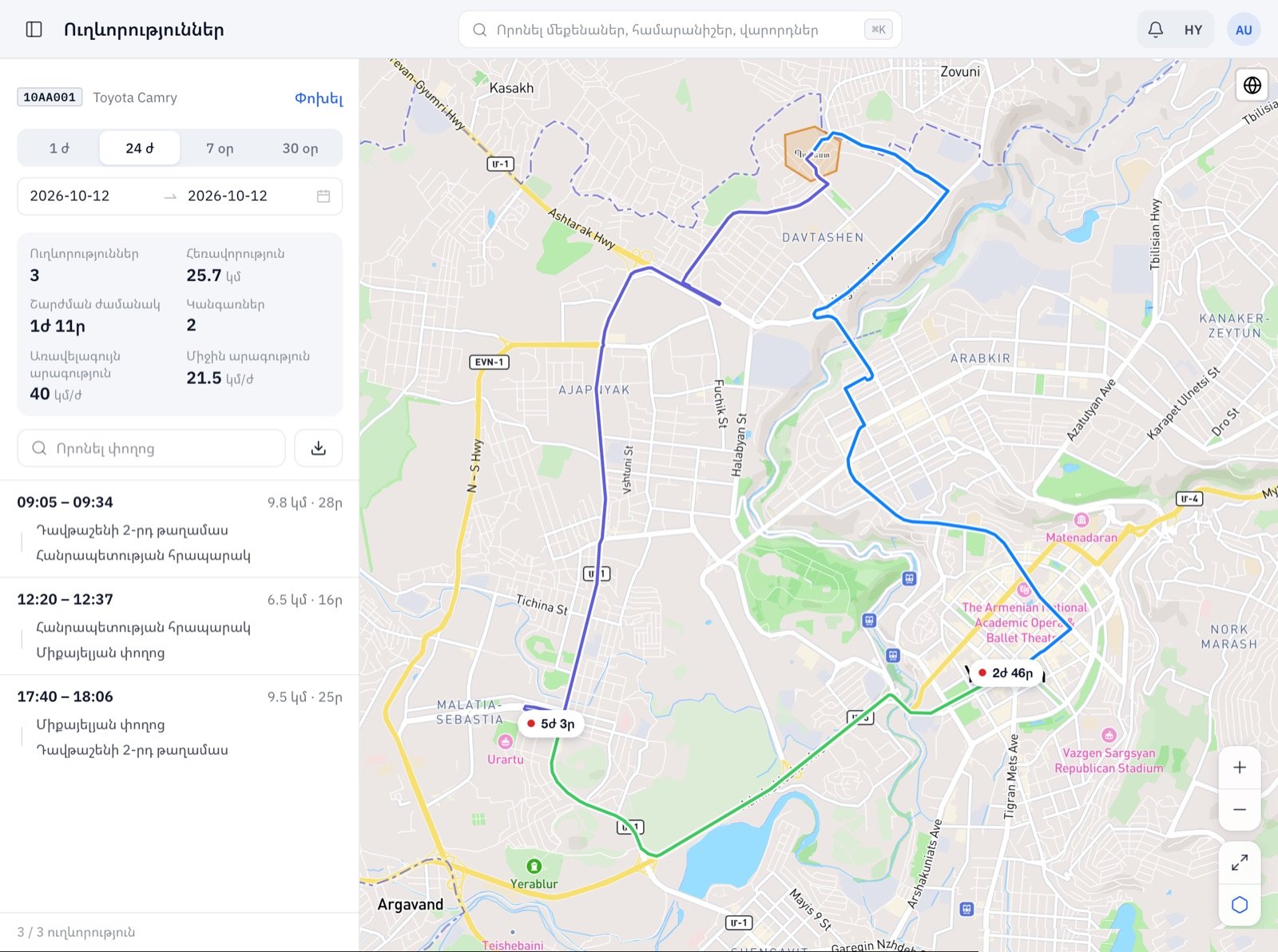This screenshot has width=1278, height=952.
Task: Click Փոխել to change vehicle
Action: tap(319, 97)
